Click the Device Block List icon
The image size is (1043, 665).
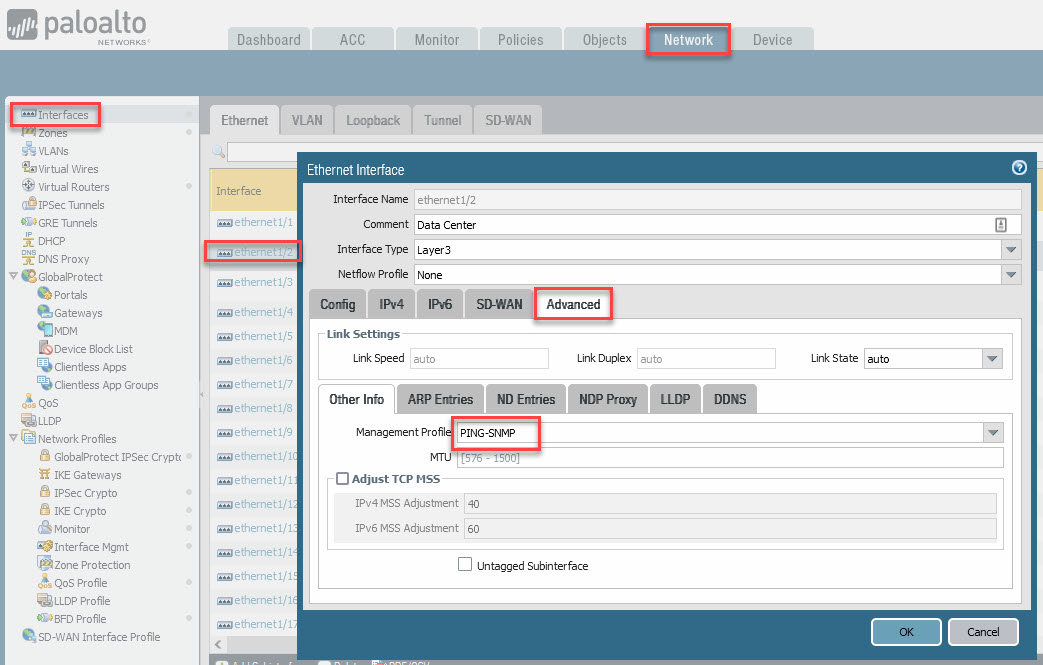46,349
